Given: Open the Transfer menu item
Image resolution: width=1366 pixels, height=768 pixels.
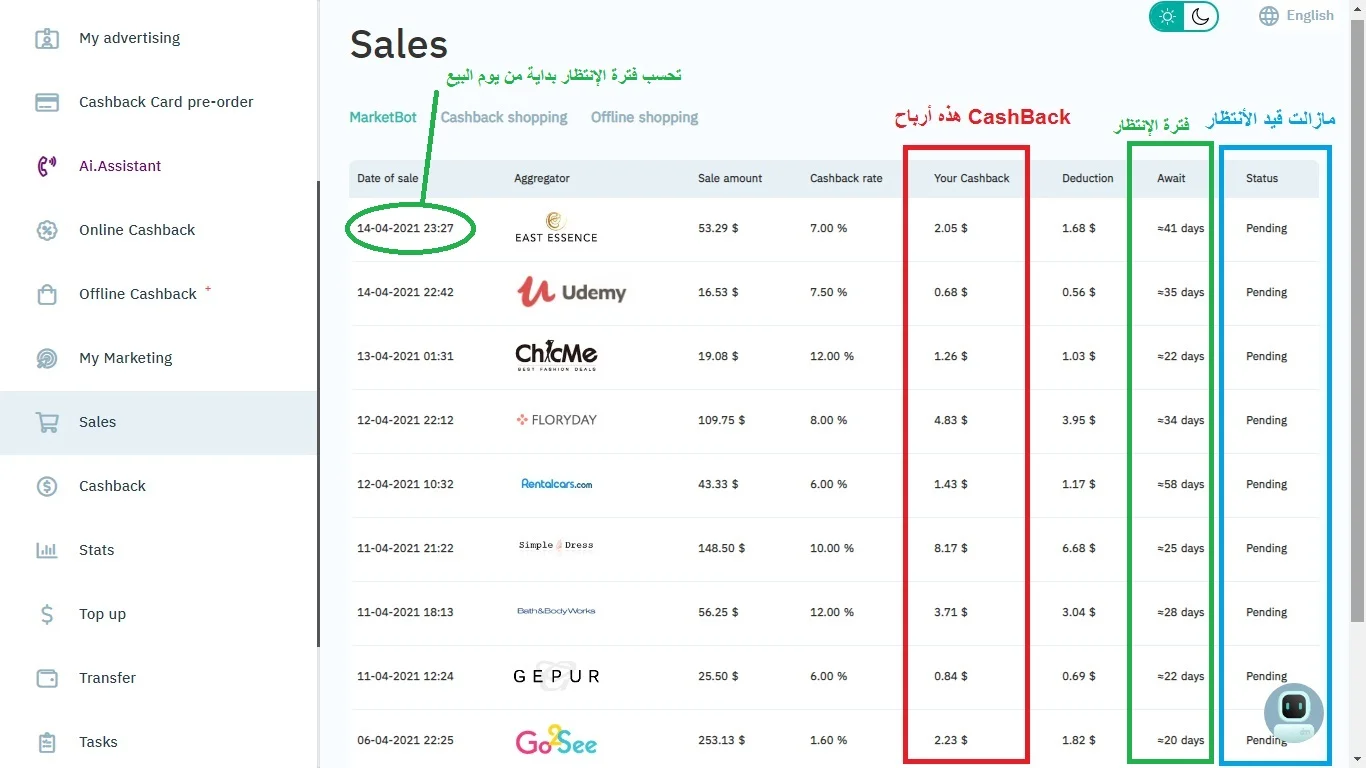Looking at the screenshot, I should (x=107, y=678).
